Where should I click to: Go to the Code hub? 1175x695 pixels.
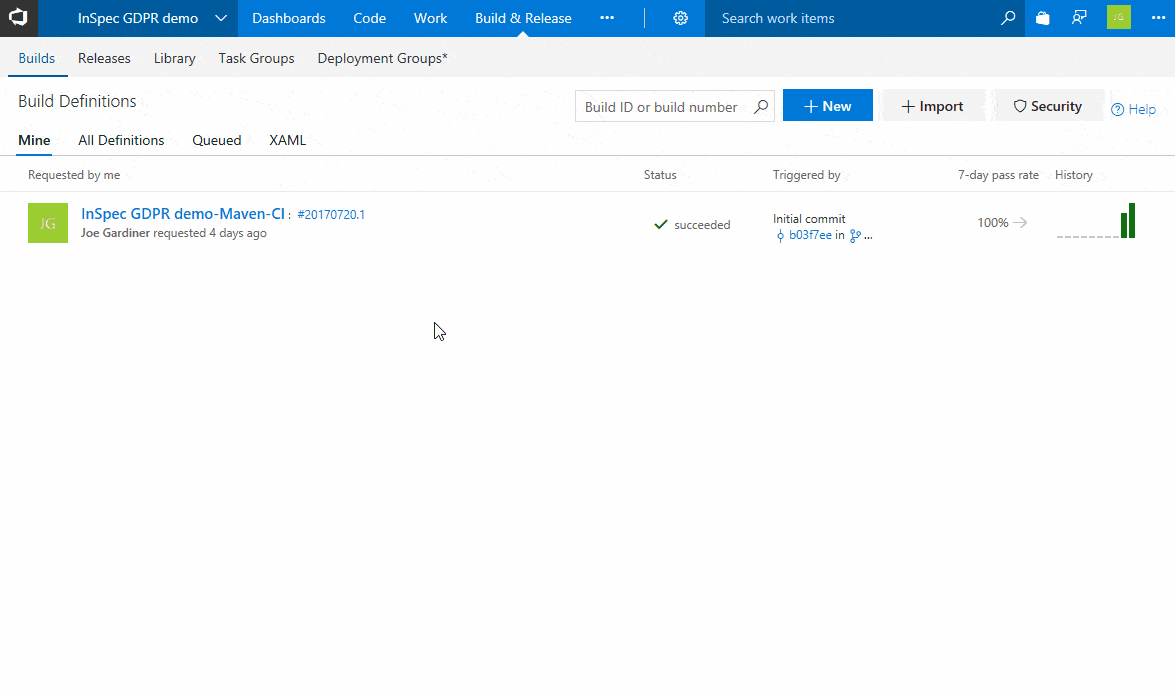[369, 18]
